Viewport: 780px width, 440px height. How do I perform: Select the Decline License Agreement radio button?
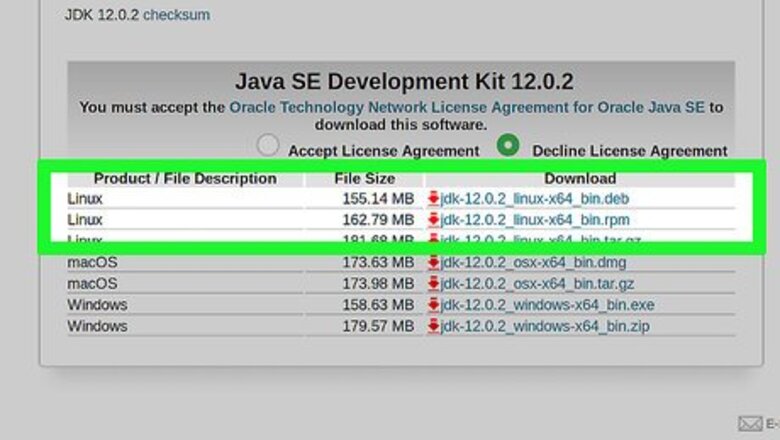tap(508, 145)
